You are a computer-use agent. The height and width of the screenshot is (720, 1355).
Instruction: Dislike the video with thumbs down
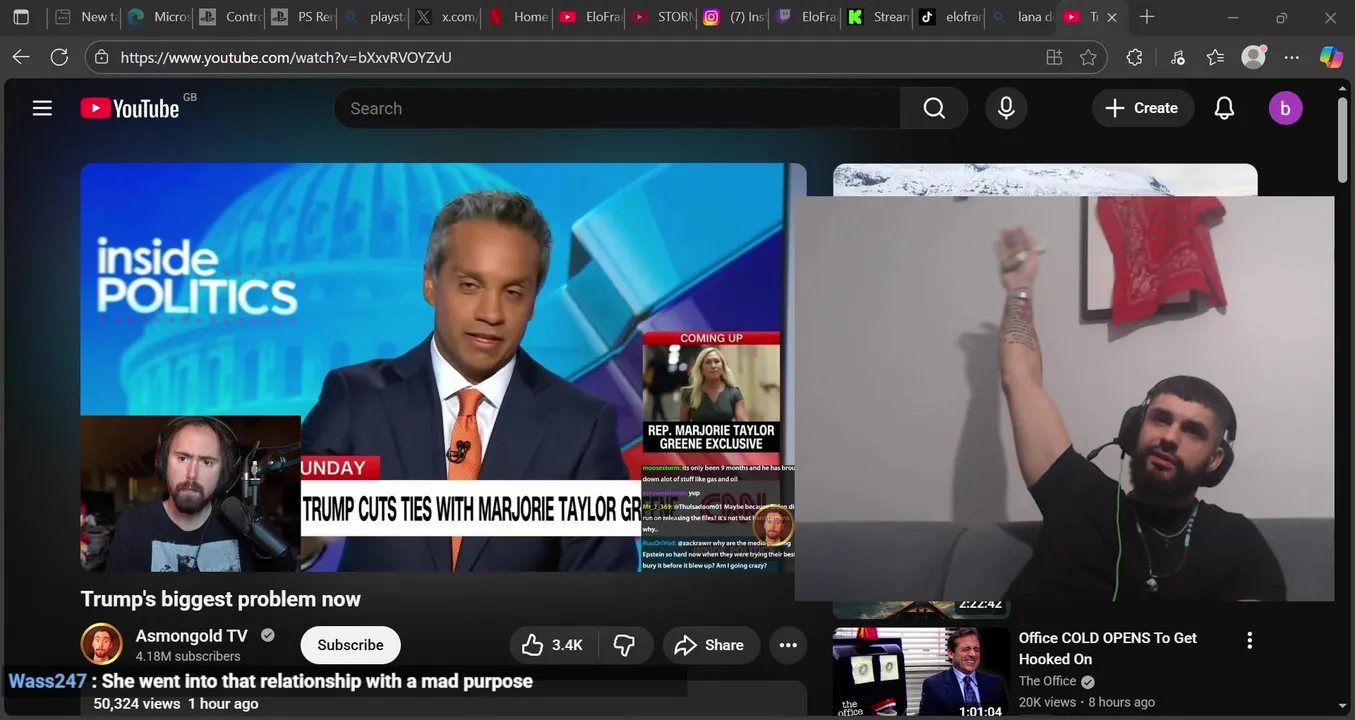click(625, 645)
